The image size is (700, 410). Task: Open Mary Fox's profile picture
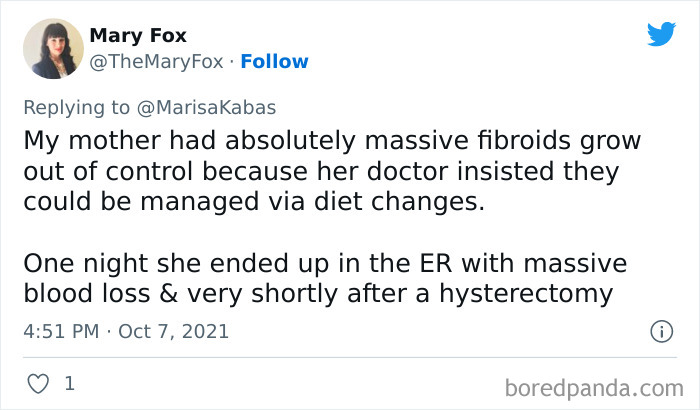(x=47, y=47)
